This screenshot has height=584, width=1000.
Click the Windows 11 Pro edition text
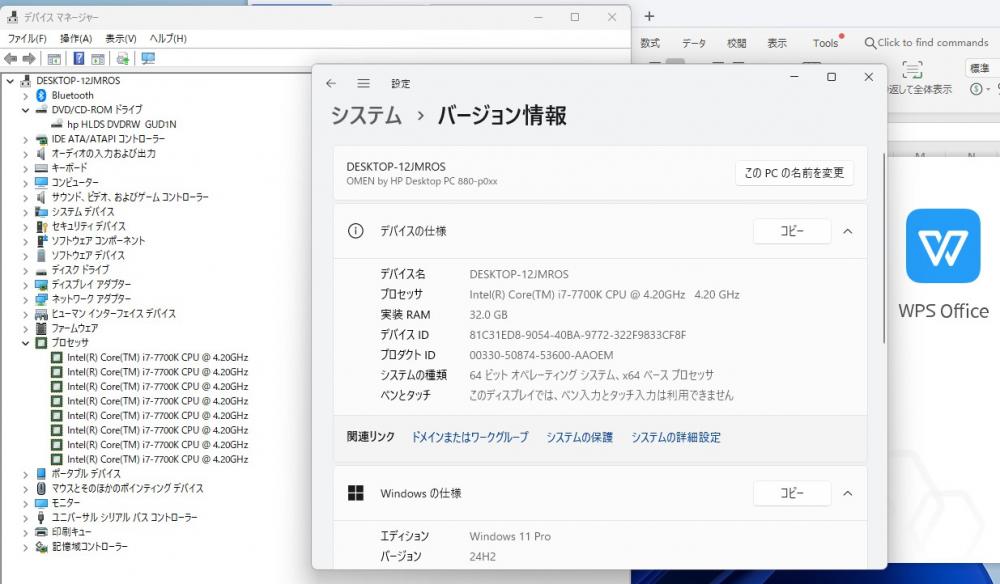[510, 536]
